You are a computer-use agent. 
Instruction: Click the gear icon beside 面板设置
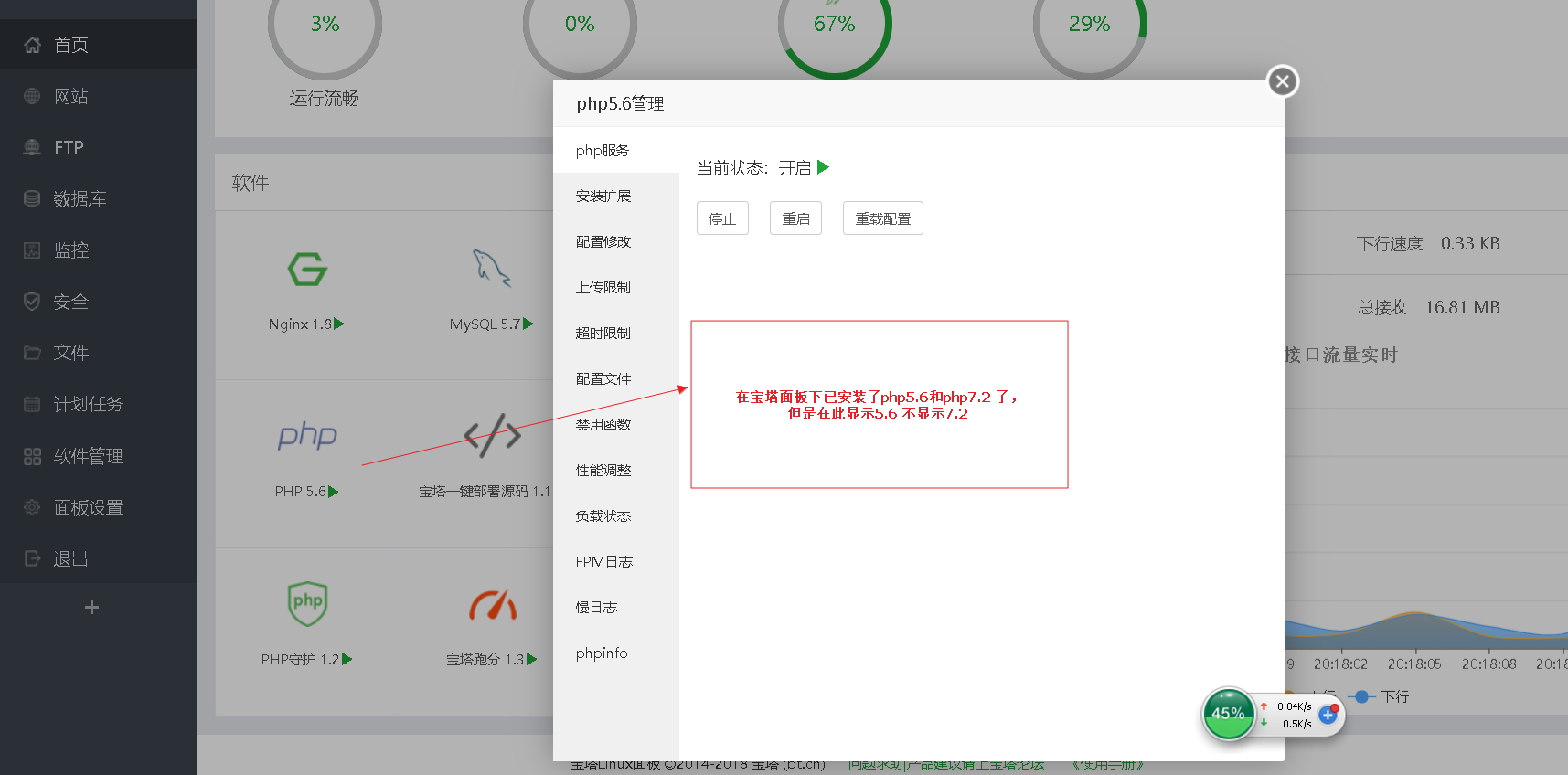pos(33,507)
